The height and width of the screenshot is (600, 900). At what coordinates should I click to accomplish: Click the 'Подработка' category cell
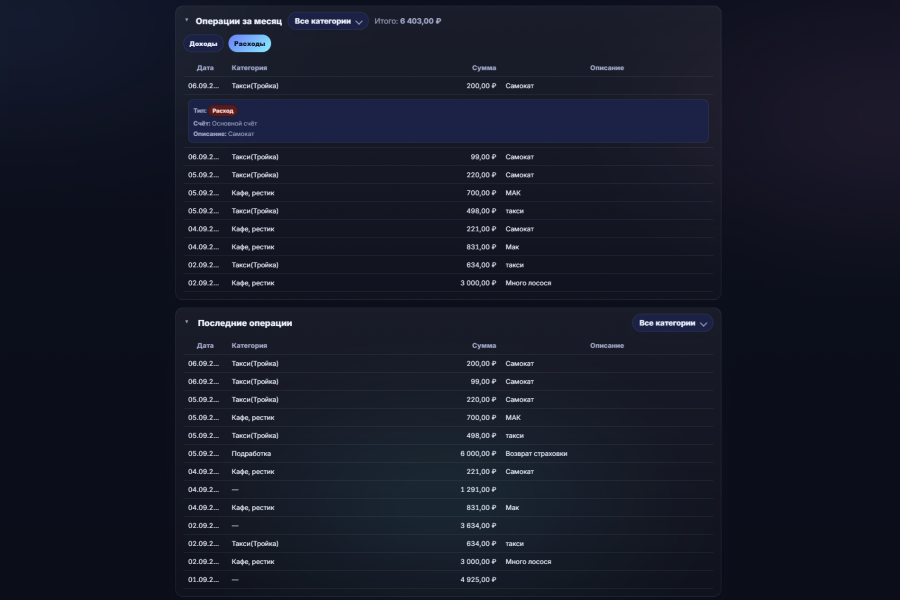(x=251, y=454)
